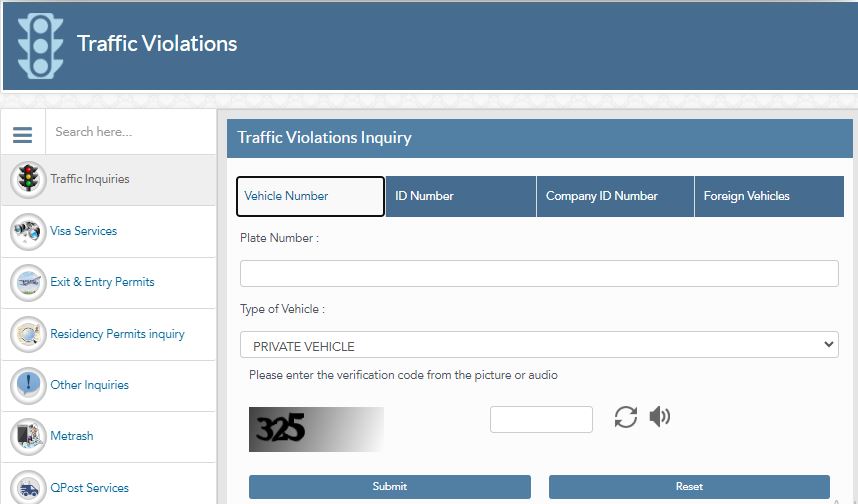This screenshot has height=504, width=858.
Task: Switch to the Vehicle Number tab
Action: (x=310, y=196)
